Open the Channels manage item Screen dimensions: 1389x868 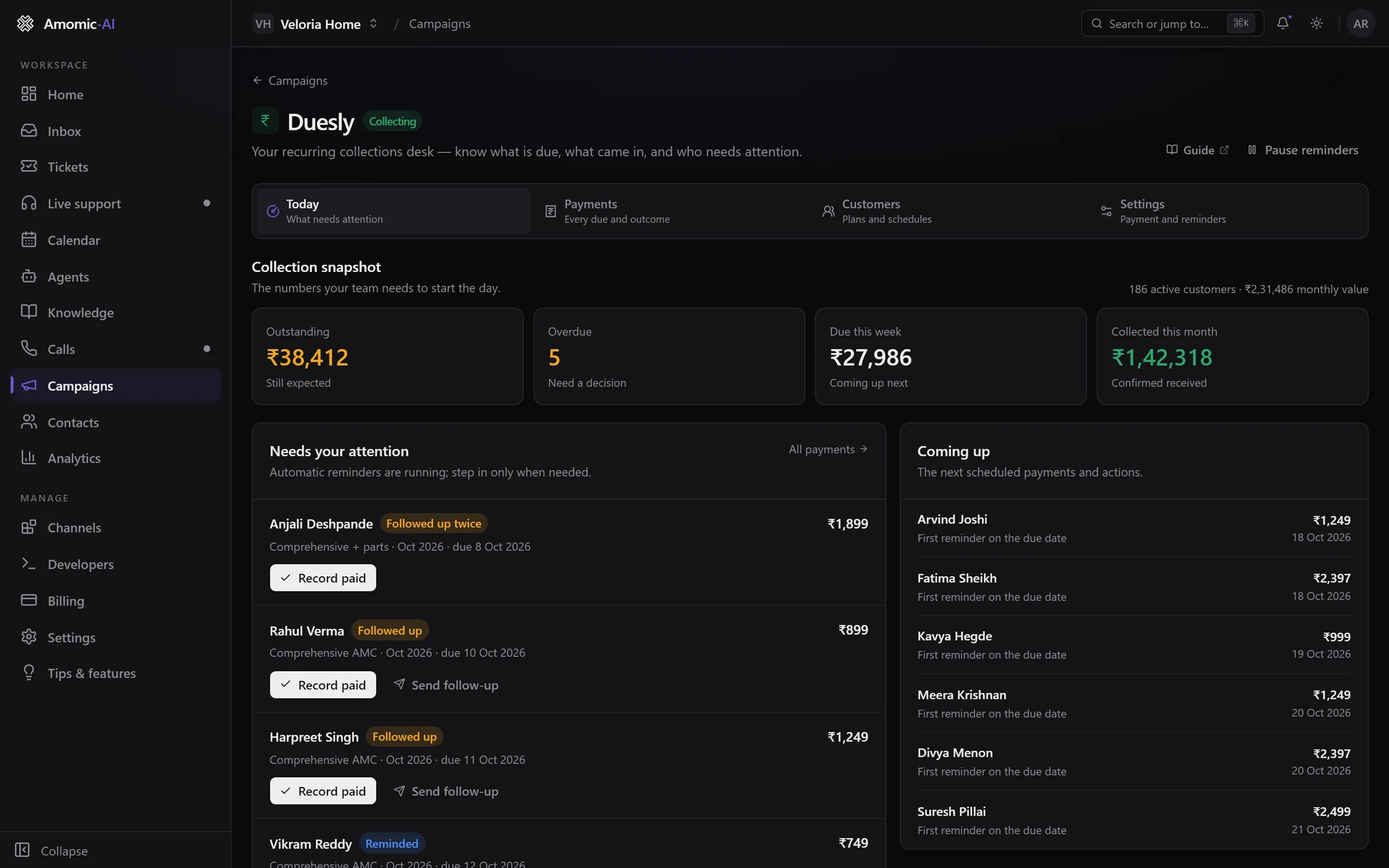[116, 528]
